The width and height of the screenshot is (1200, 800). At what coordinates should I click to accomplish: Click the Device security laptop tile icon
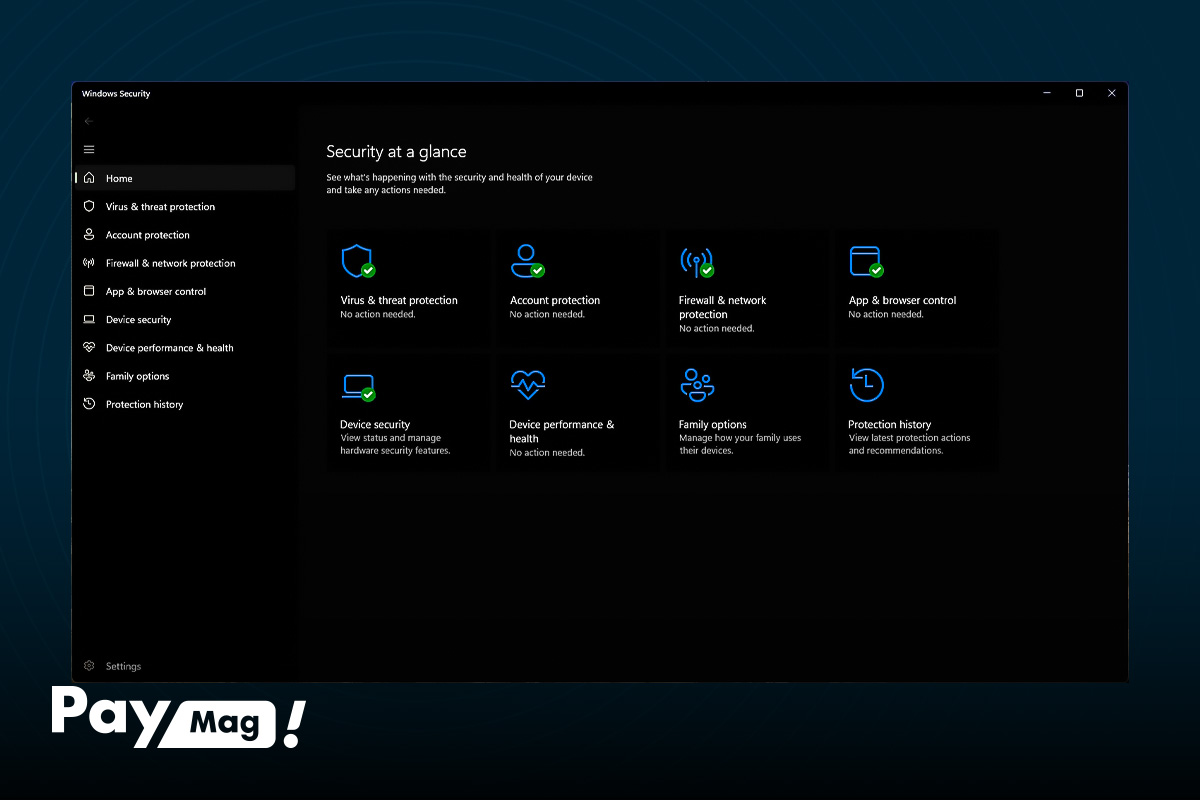[357, 386]
